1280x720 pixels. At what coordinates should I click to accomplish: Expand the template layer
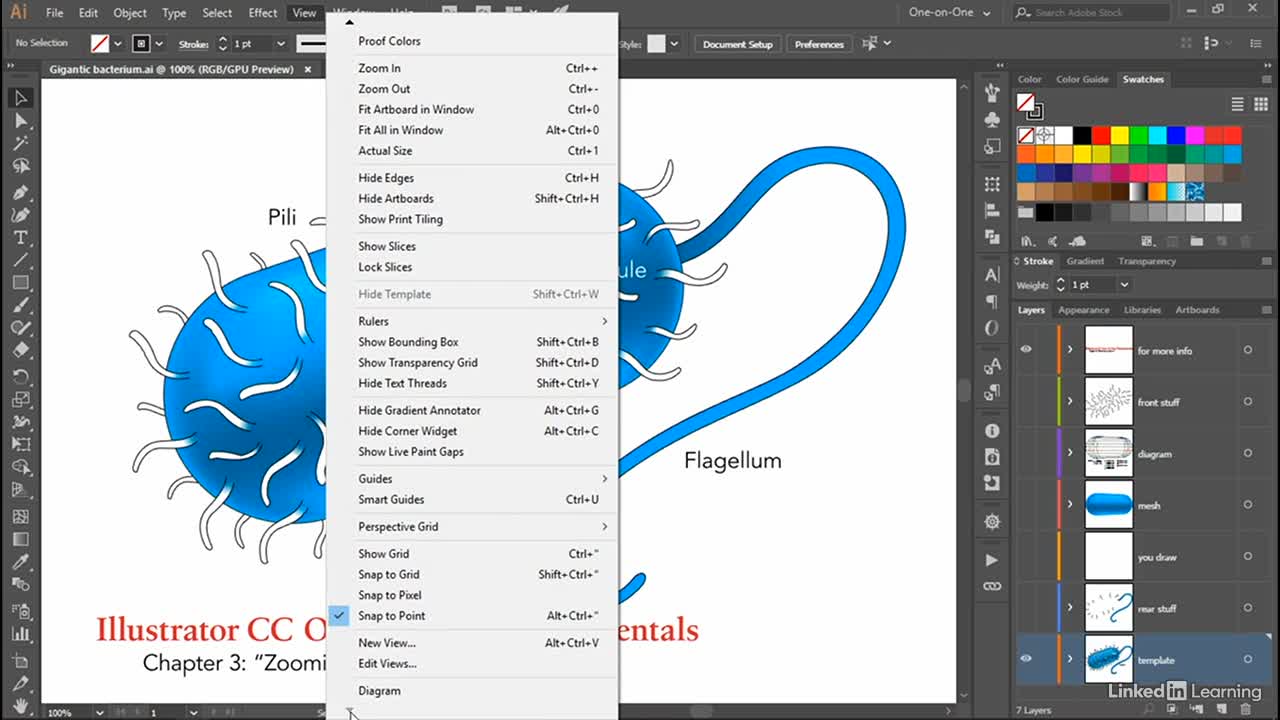pos(1070,659)
